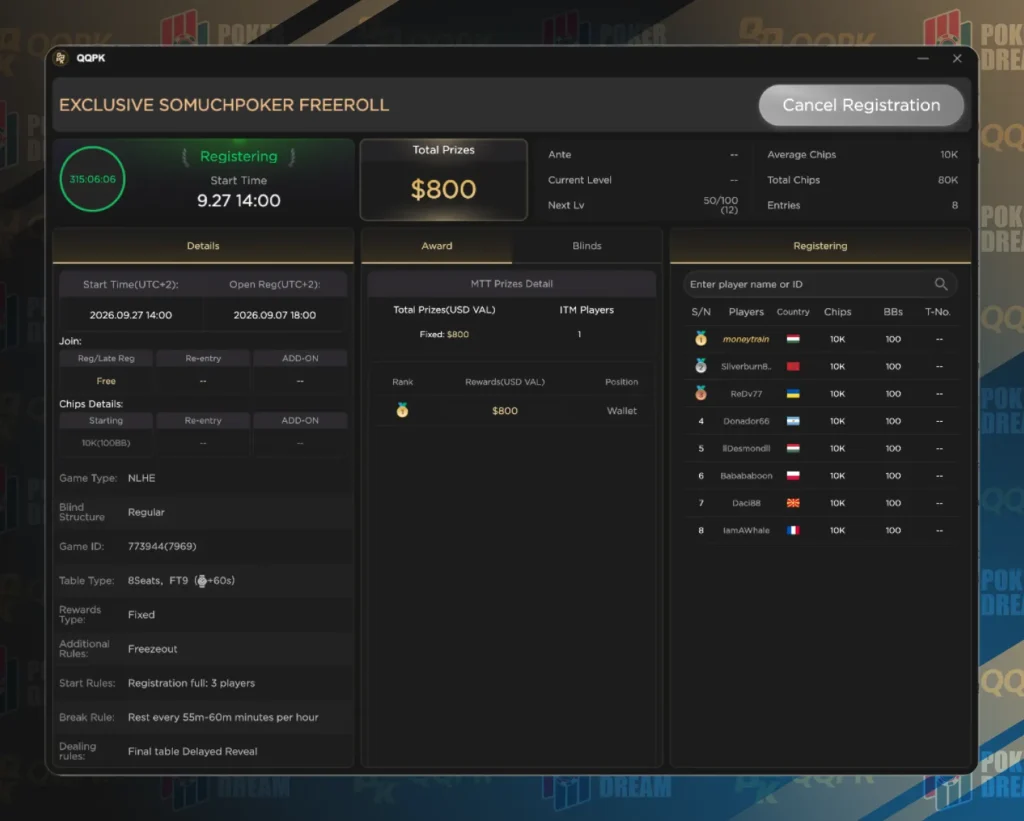Screen dimensions: 1024x821
Task: Click the Players column header
Action: [x=746, y=312]
